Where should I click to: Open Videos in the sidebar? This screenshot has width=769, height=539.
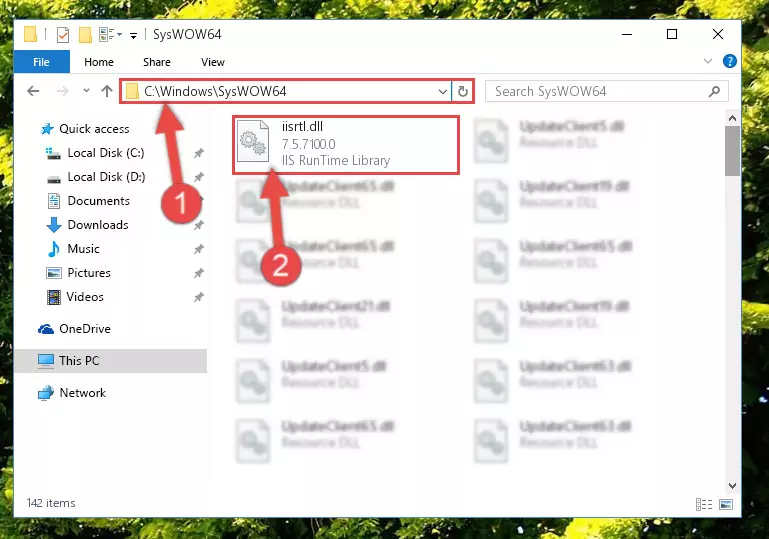point(85,297)
